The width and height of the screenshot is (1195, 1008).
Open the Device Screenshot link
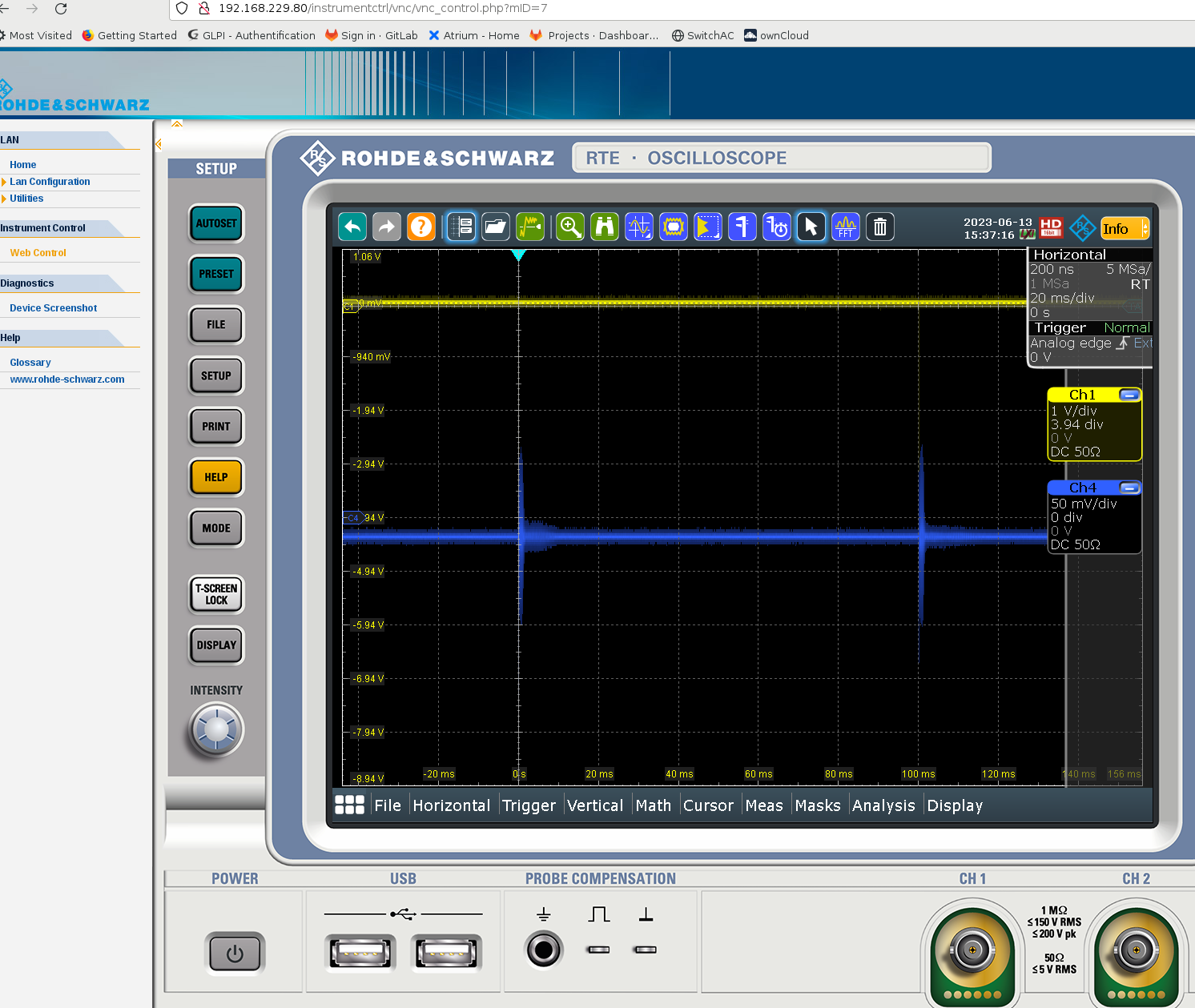point(54,308)
